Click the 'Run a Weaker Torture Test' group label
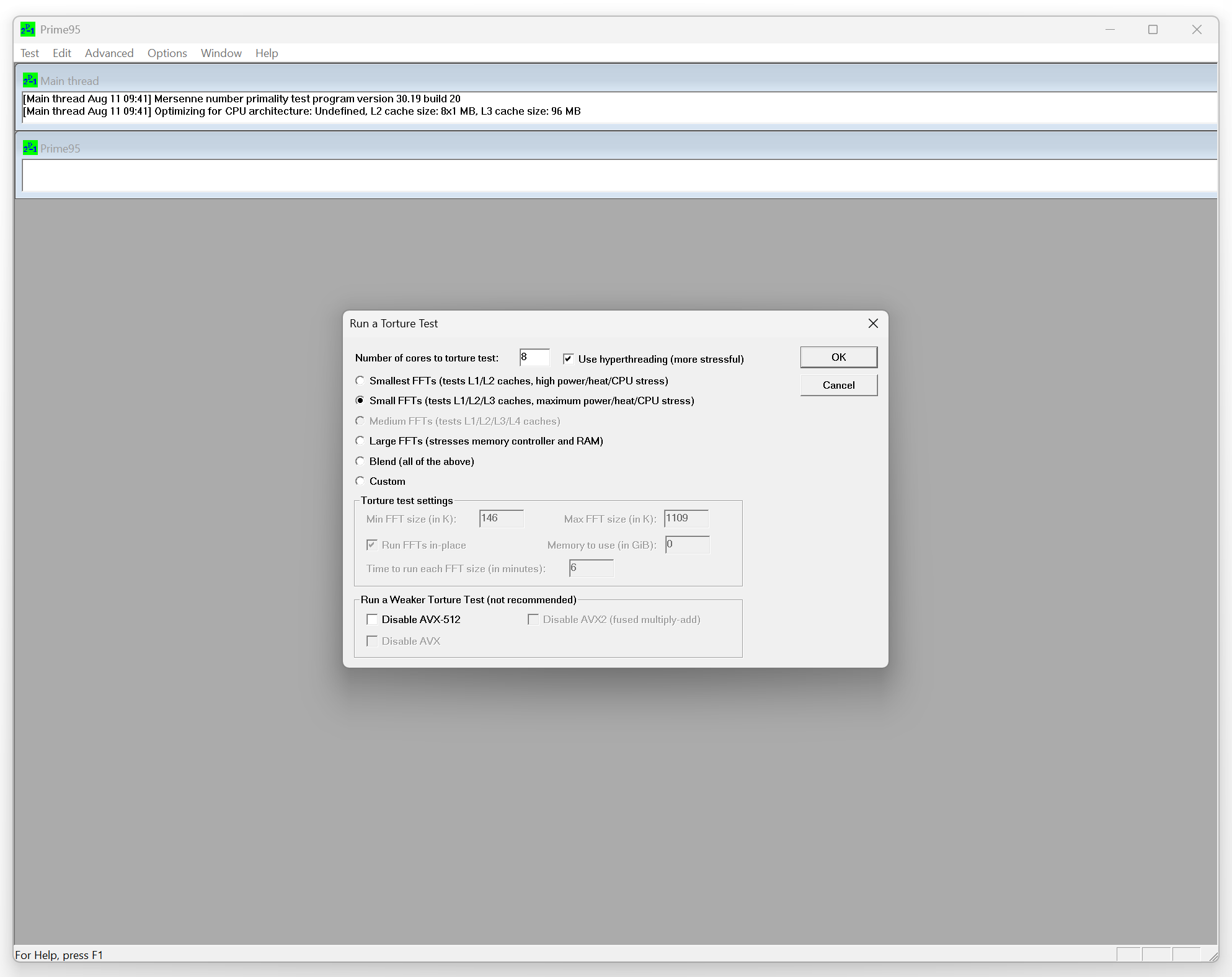Viewport: 1232px width, 977px height. pyautogui.click(x=468, y=600)
